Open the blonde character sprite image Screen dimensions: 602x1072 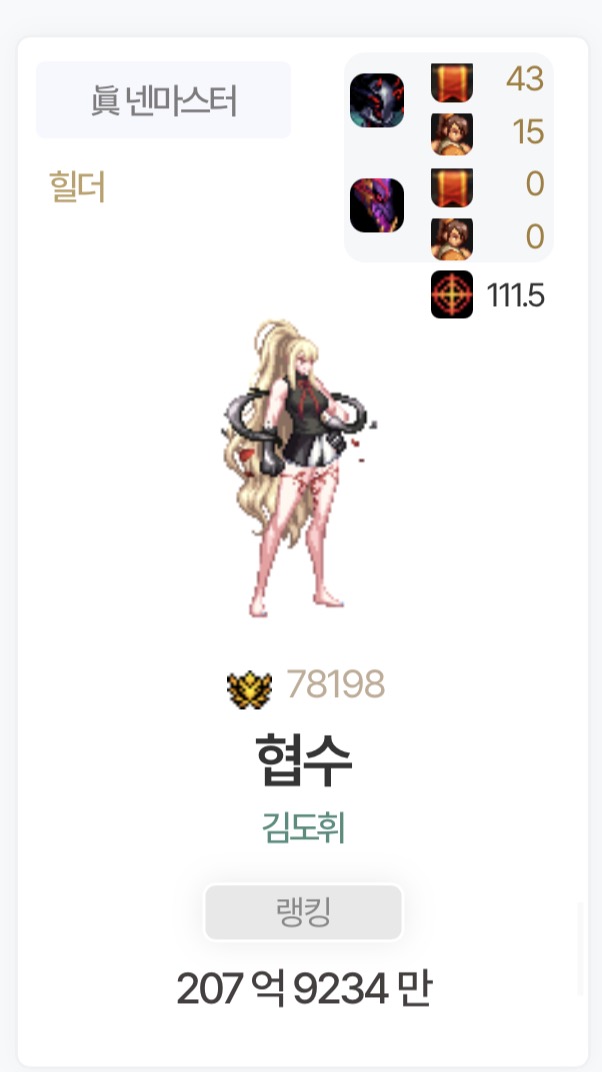[x=298, y=468]
